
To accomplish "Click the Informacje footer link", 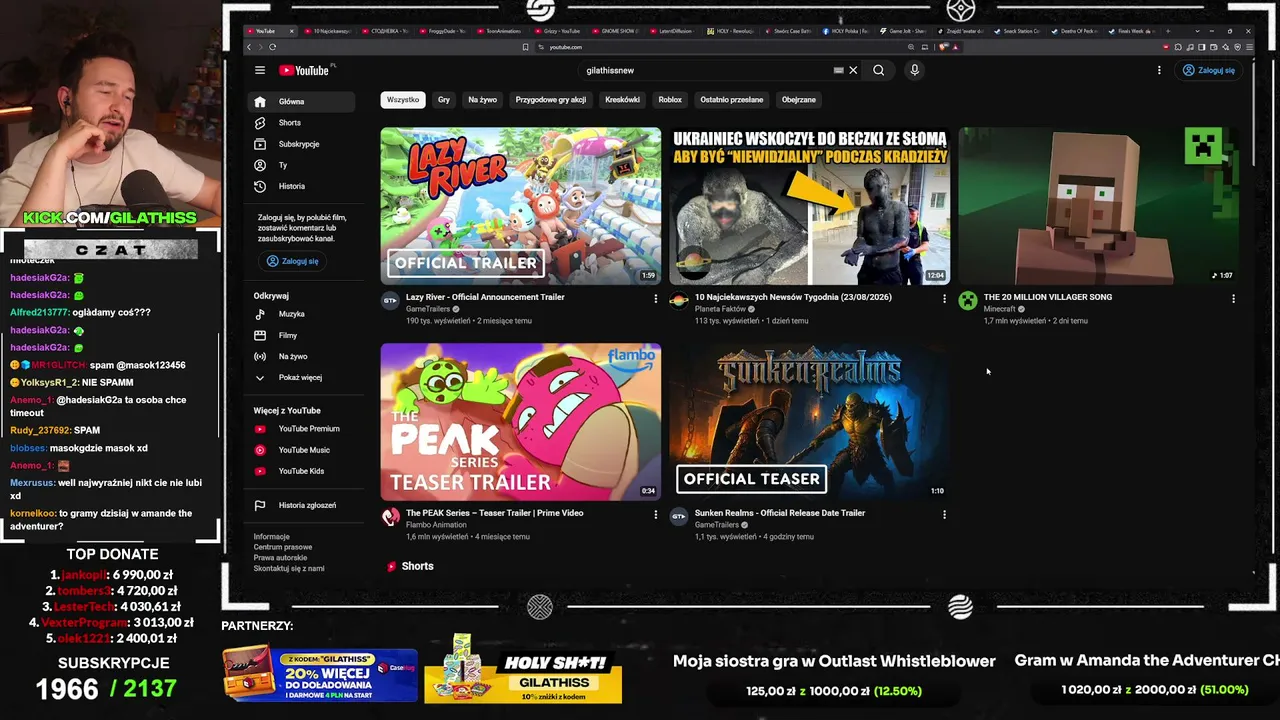I will pos(272,537).
